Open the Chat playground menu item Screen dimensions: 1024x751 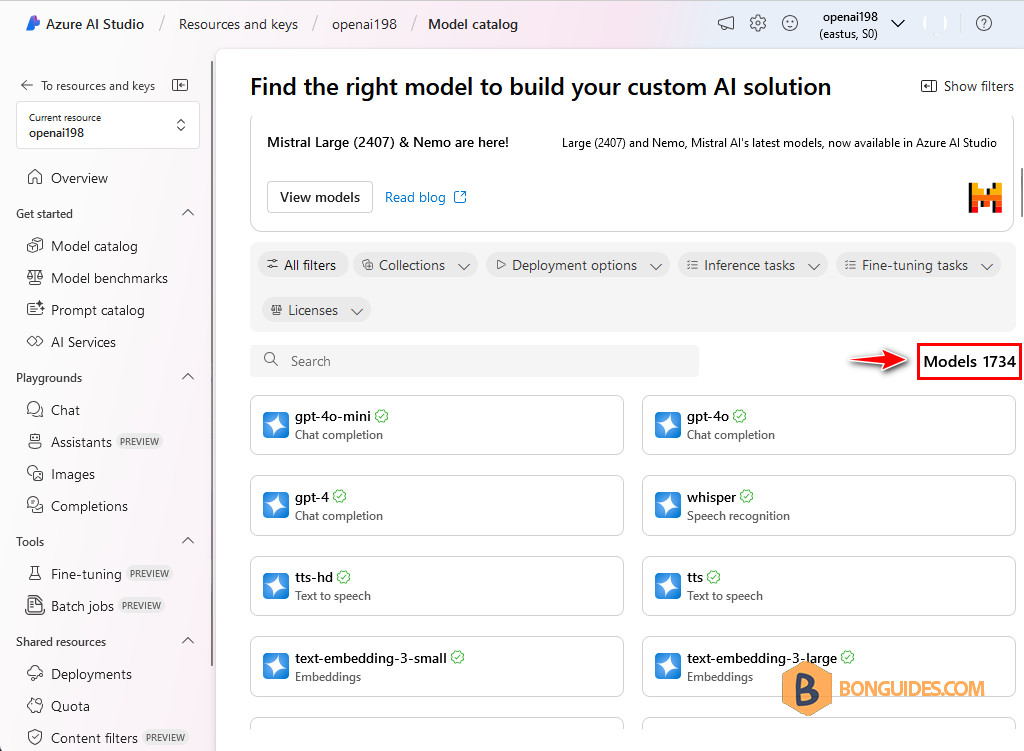65,410
